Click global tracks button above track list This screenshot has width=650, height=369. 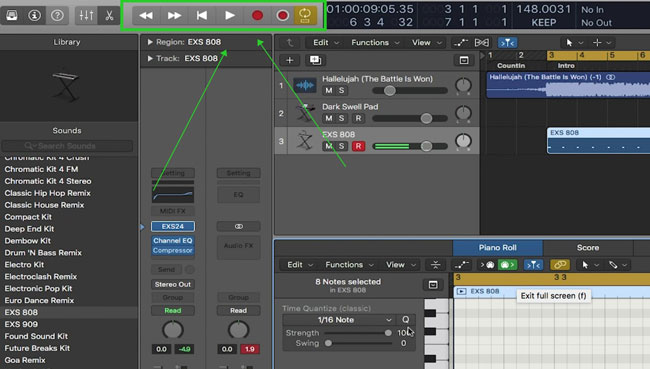[x=464, y=61]
